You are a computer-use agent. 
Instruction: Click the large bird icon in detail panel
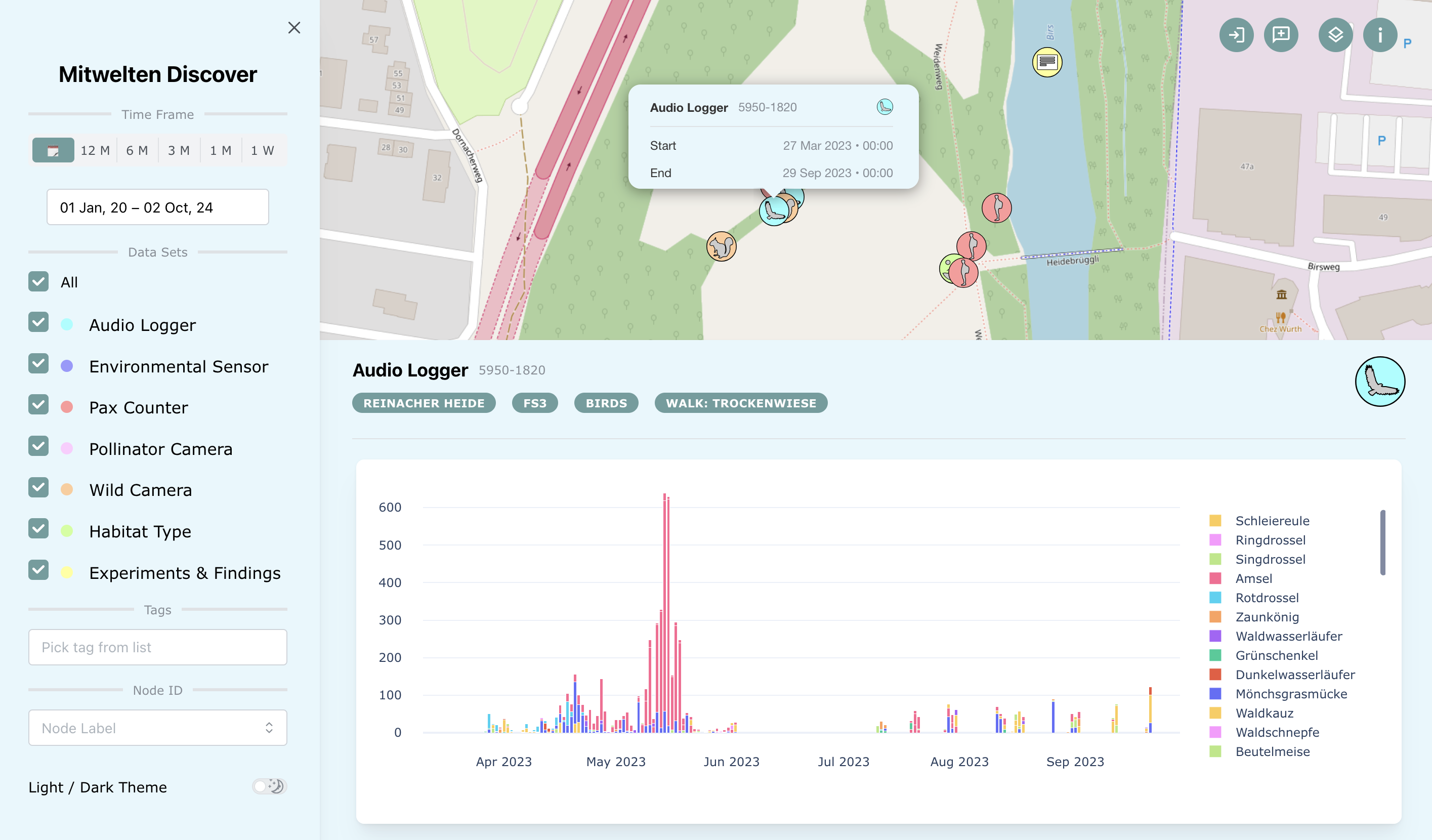1380,382
